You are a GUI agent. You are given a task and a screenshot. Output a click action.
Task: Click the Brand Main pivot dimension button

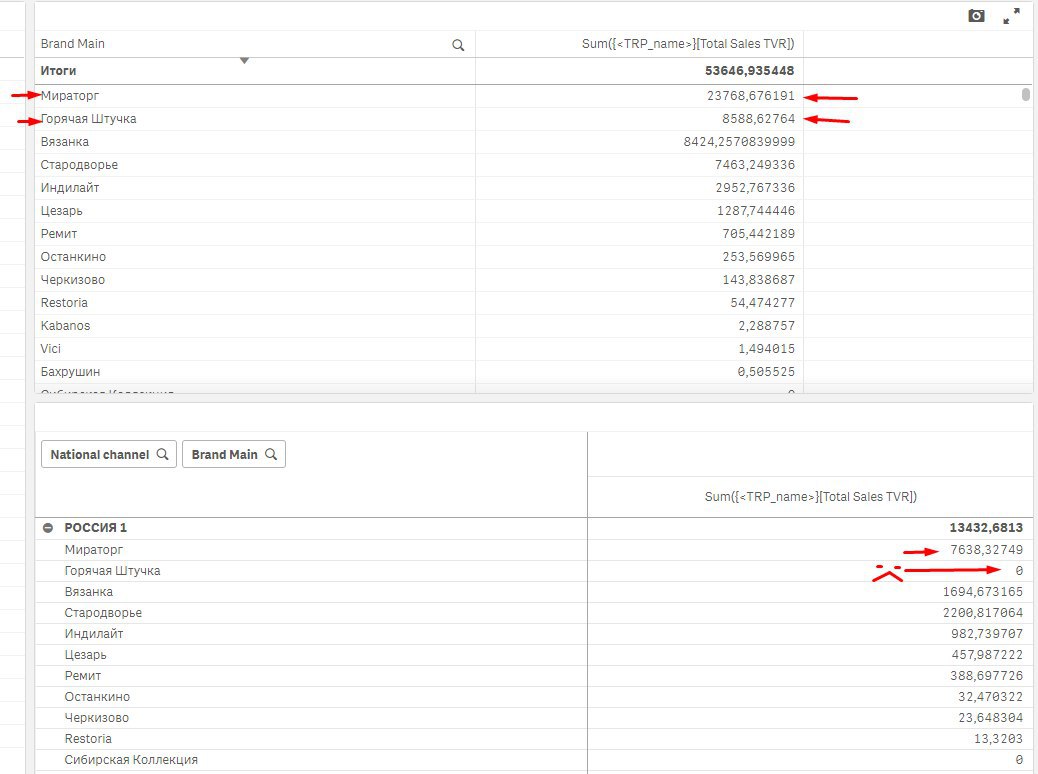pyautogui.click(x=234, y=454)
